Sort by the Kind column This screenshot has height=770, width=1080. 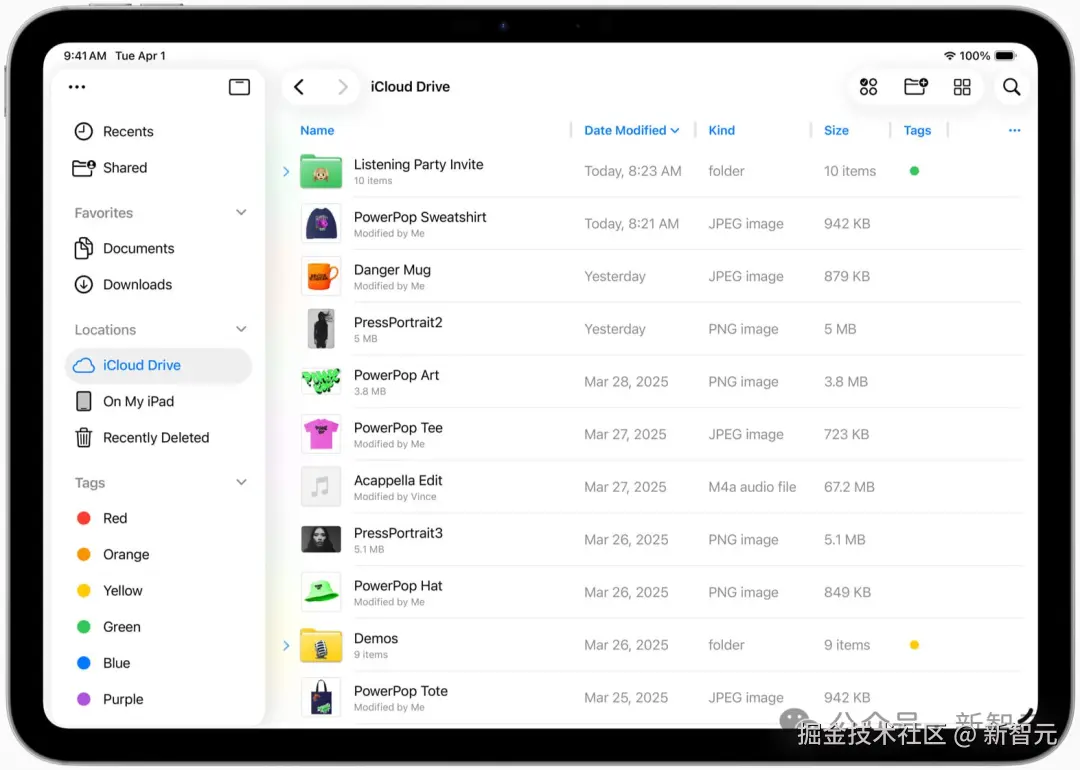(x=721, y=130)
